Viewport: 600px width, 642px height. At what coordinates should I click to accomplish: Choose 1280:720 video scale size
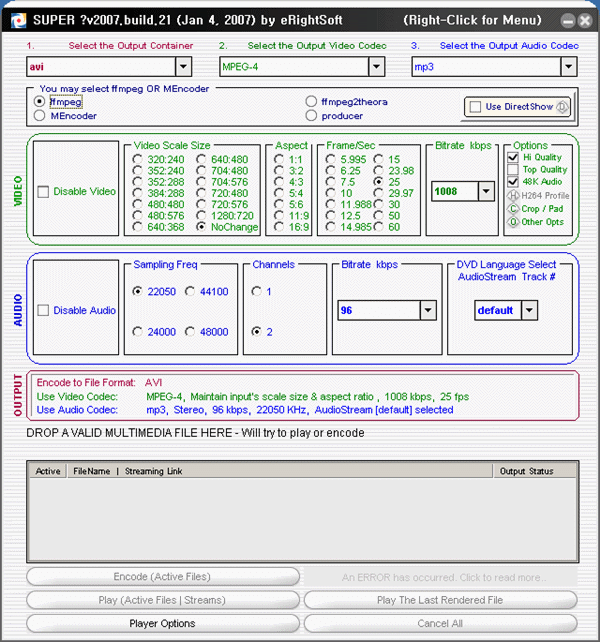click(201, 215)
